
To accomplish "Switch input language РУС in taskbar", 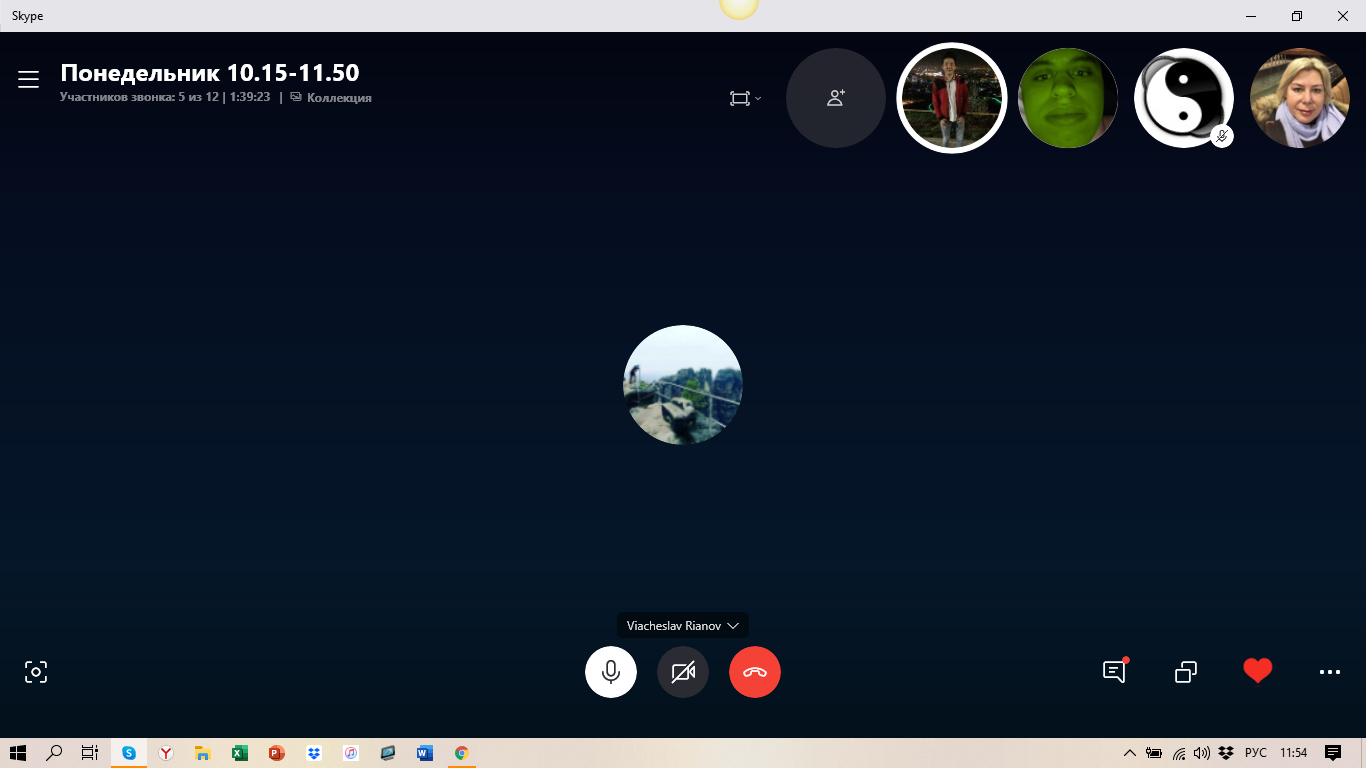I will click(1256, 753).
